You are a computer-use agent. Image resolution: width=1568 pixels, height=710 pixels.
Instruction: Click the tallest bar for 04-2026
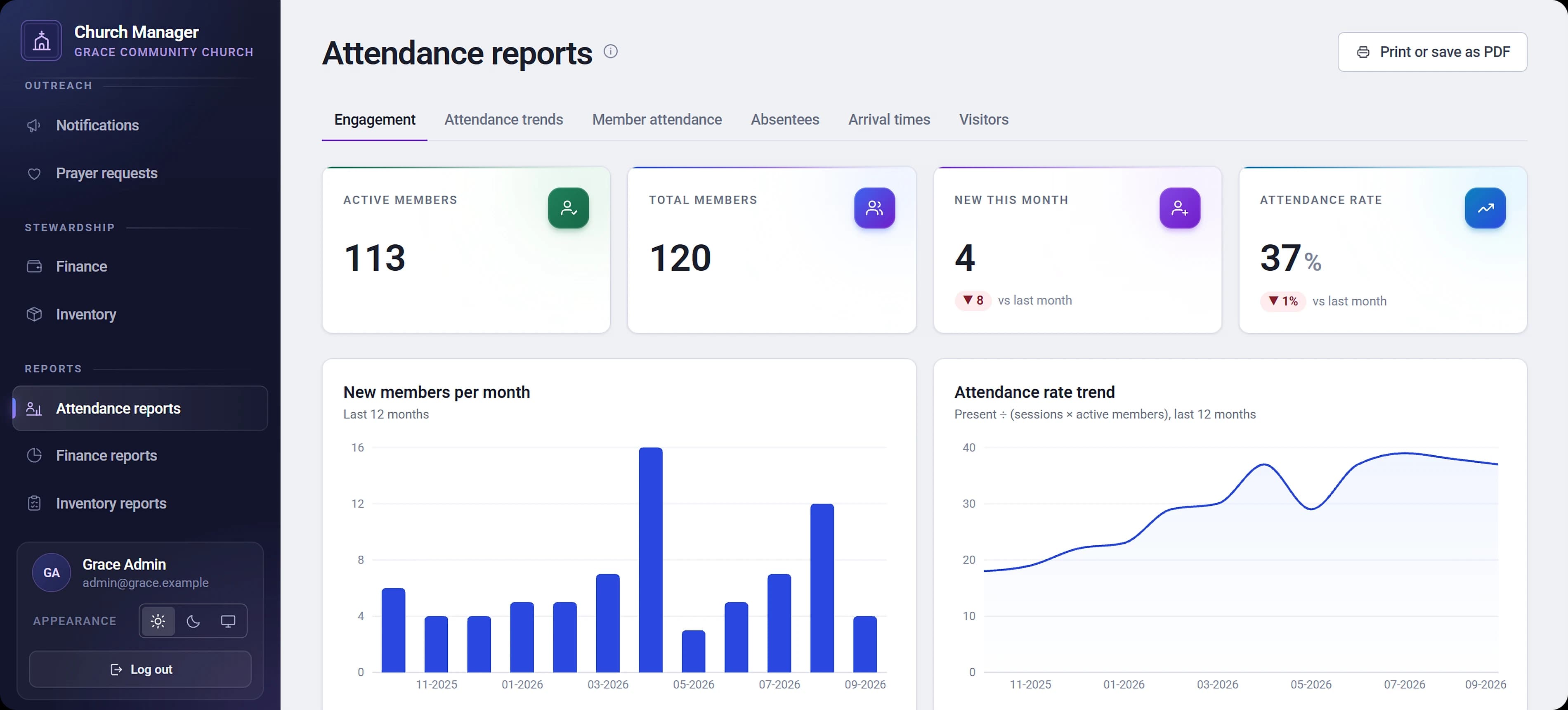[651, 560]
